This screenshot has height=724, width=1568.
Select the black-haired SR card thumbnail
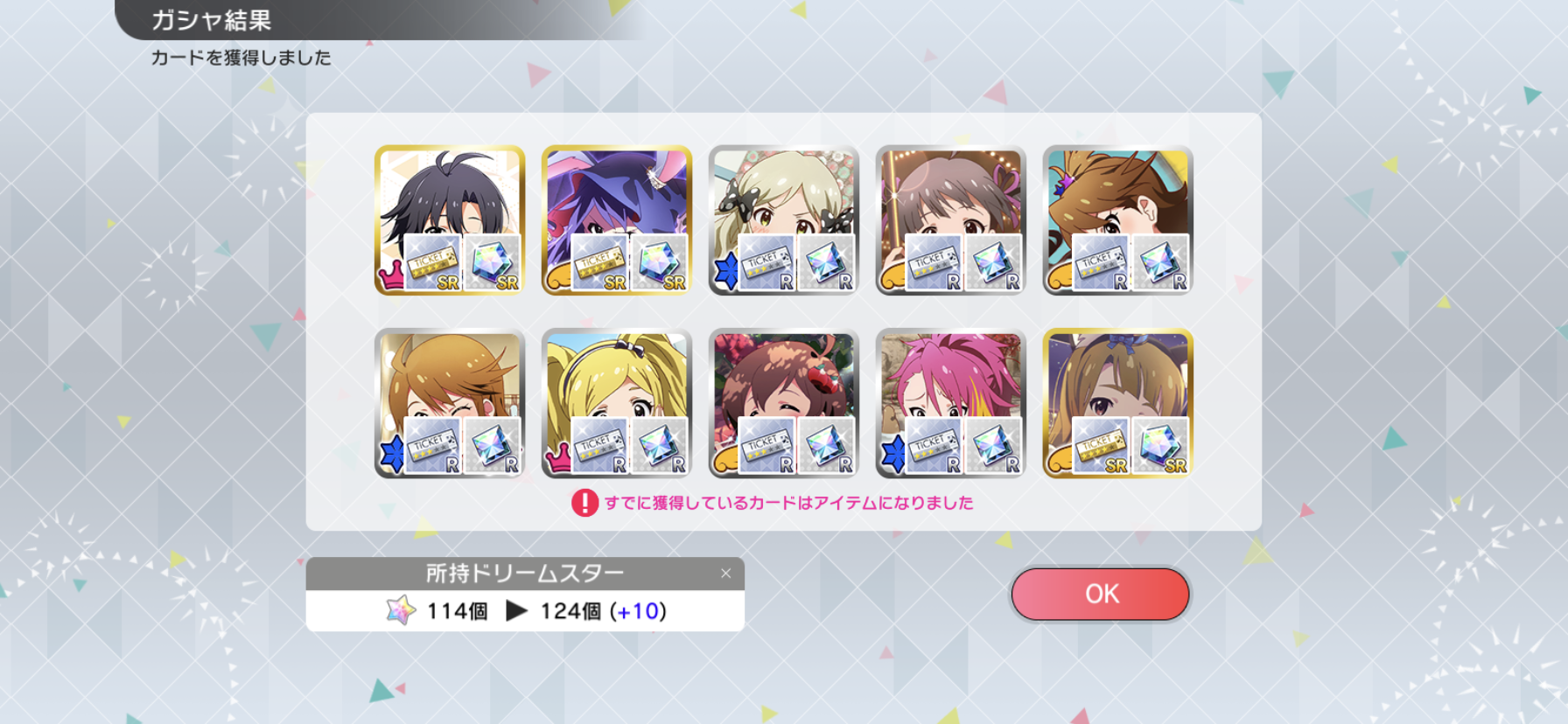click(x=450, y=220)
